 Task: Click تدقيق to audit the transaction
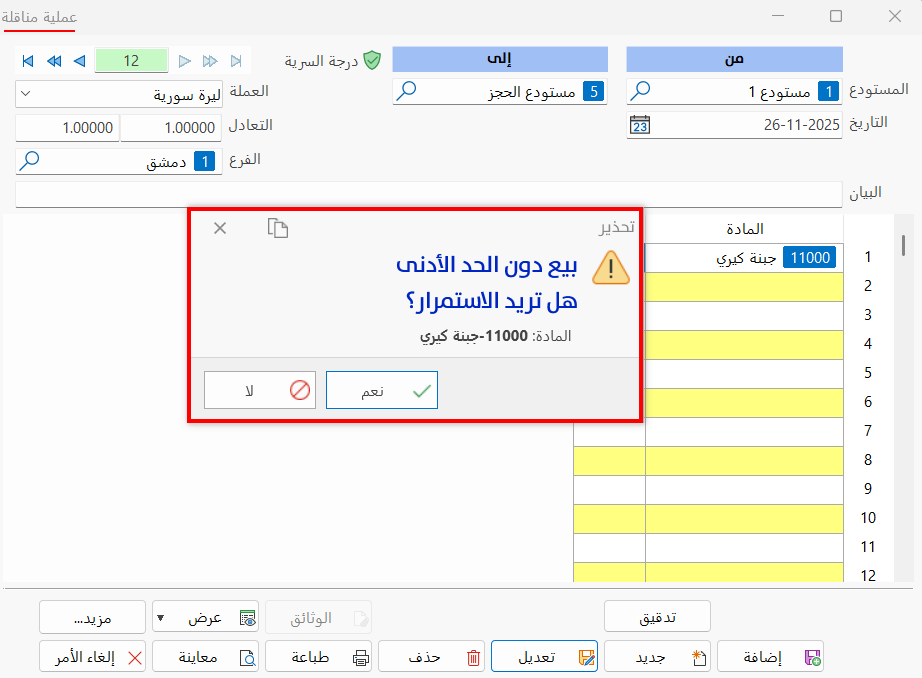[x=657, y=616]
